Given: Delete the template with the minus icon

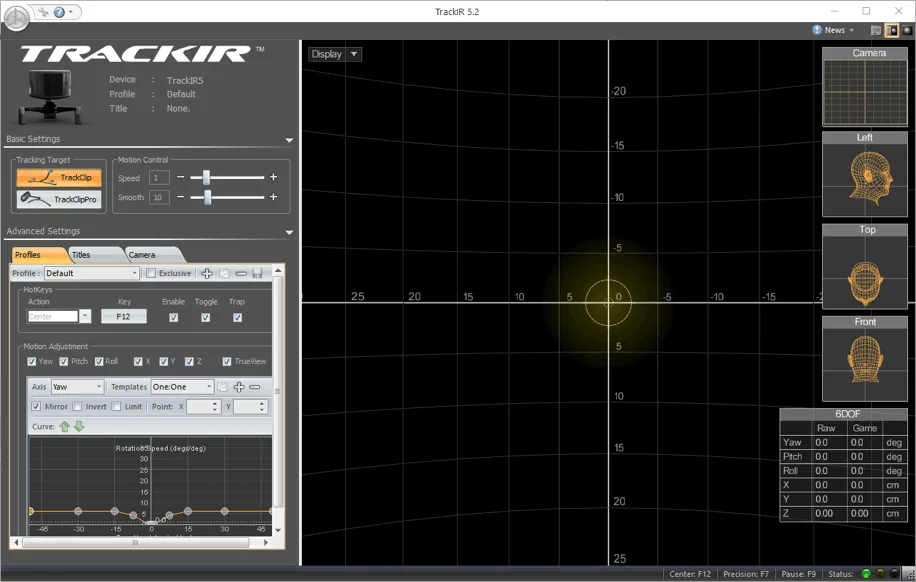Looking at the screenshot, I should [255, 387].
